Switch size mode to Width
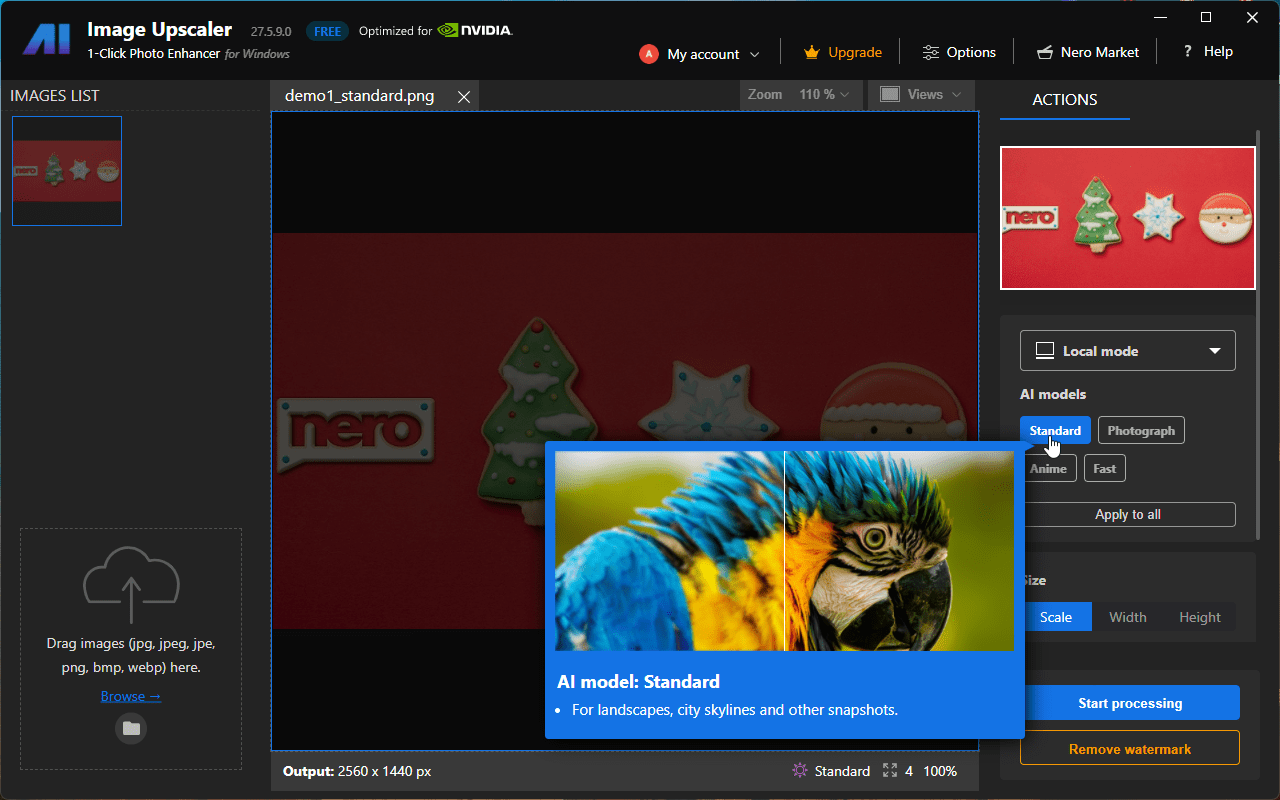The image size is (1280, 800). click(x=1127, y=616)
